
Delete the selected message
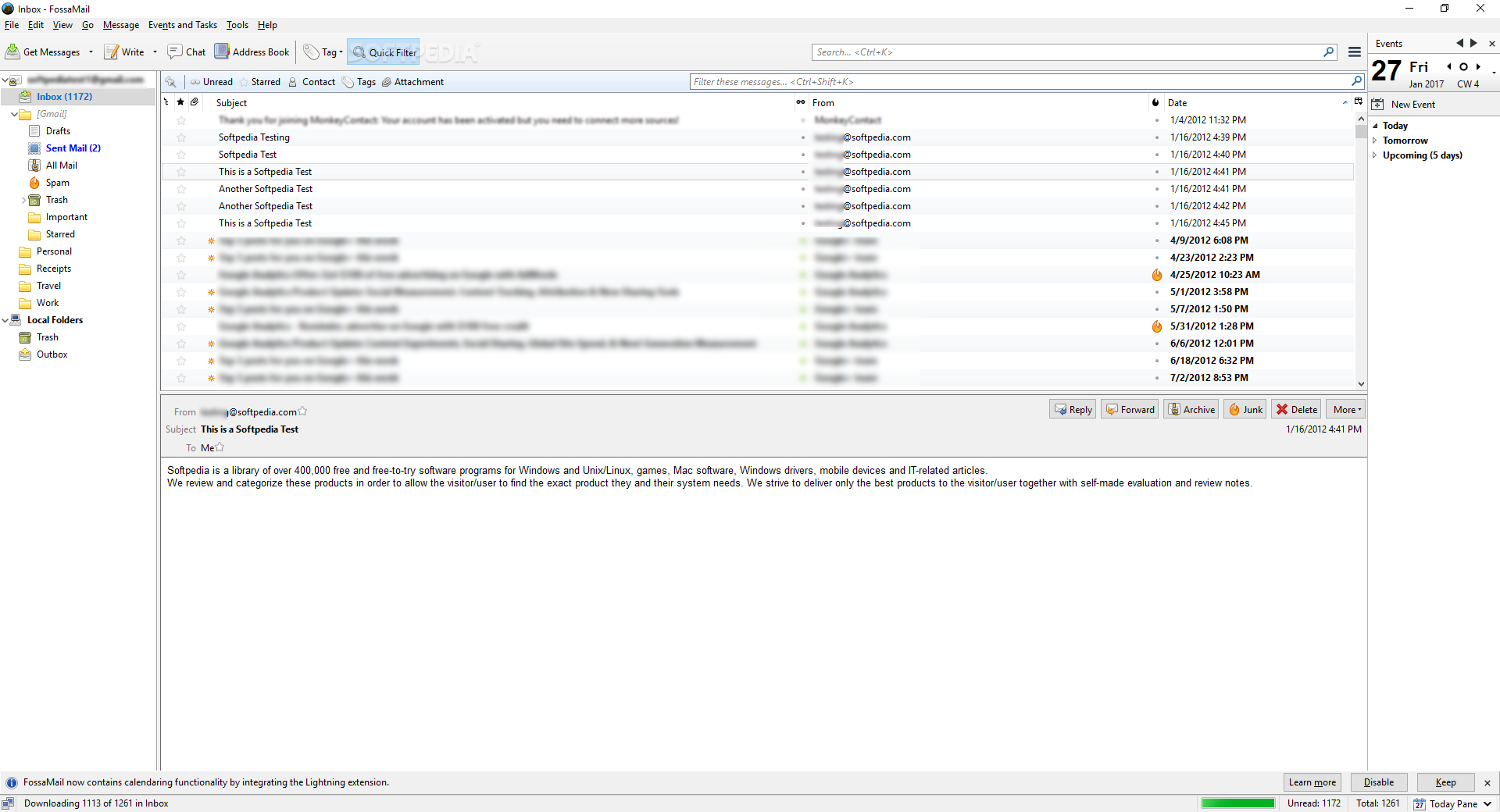tap(1296, 409)
